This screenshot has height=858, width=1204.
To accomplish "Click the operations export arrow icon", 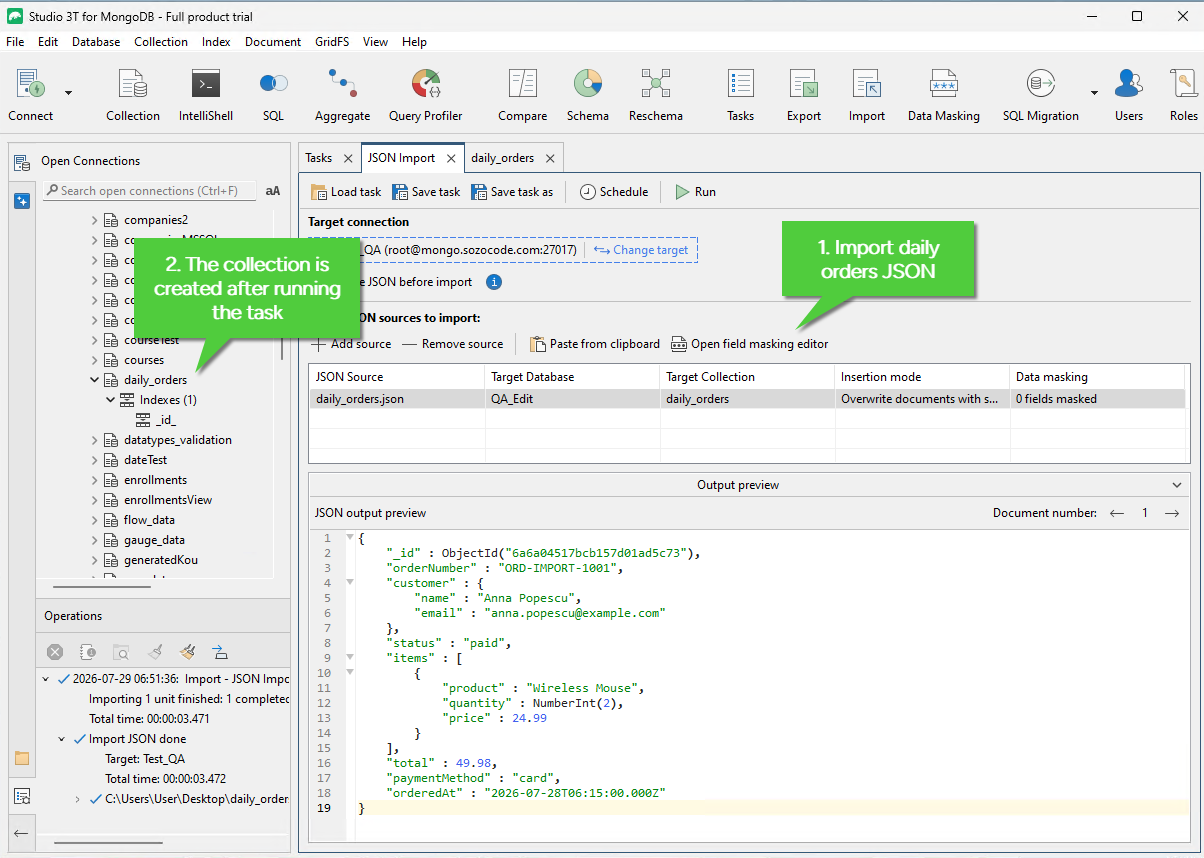I will click(x=220, y=652).
